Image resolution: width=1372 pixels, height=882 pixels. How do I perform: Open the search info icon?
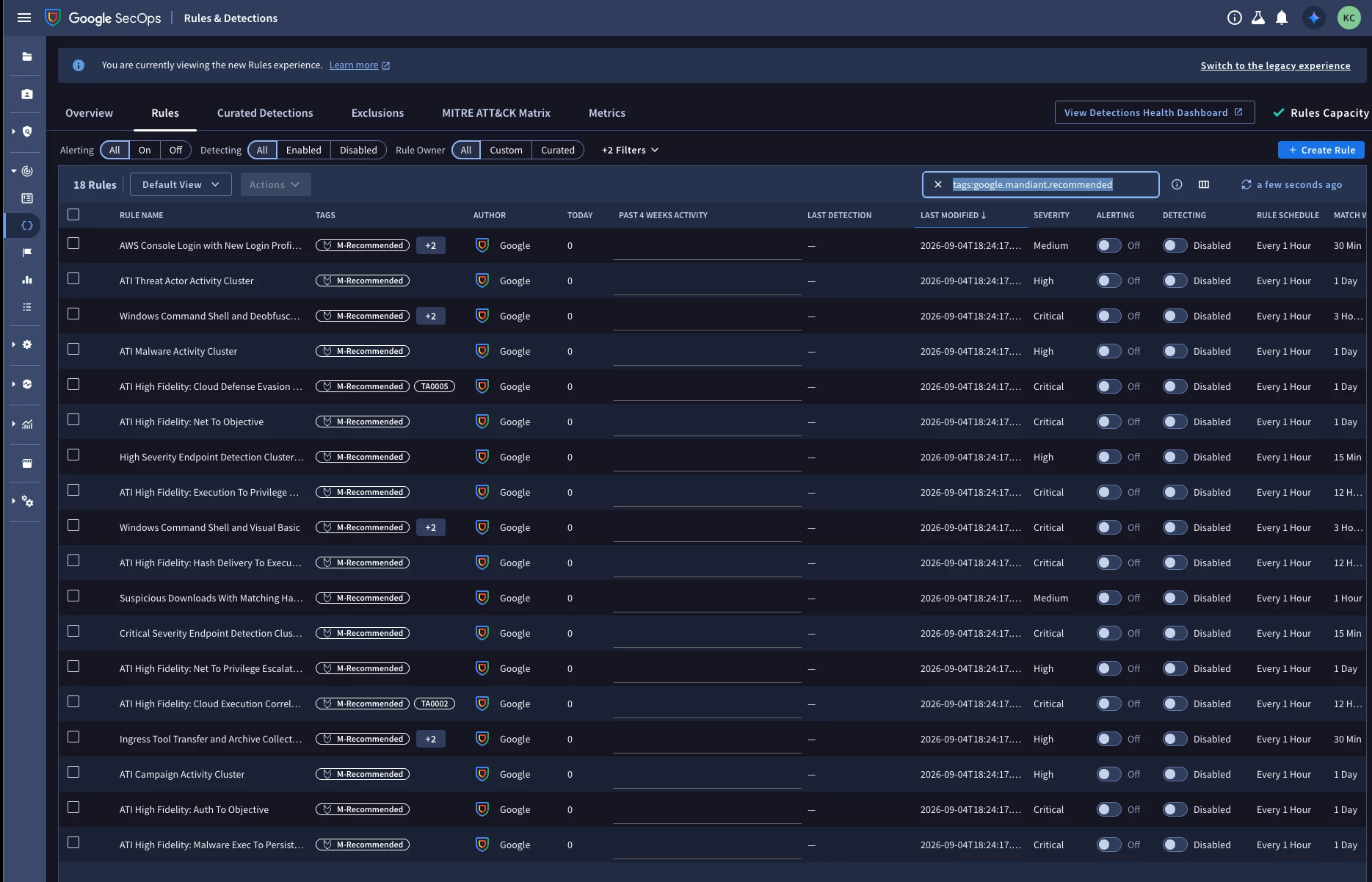click(1177, 184)
